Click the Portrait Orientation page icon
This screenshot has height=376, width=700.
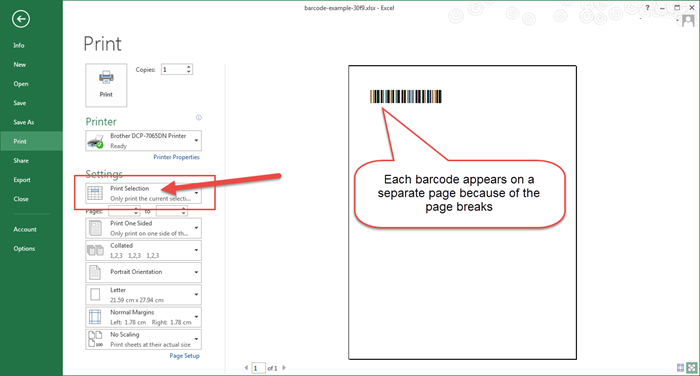coord(95,272)
